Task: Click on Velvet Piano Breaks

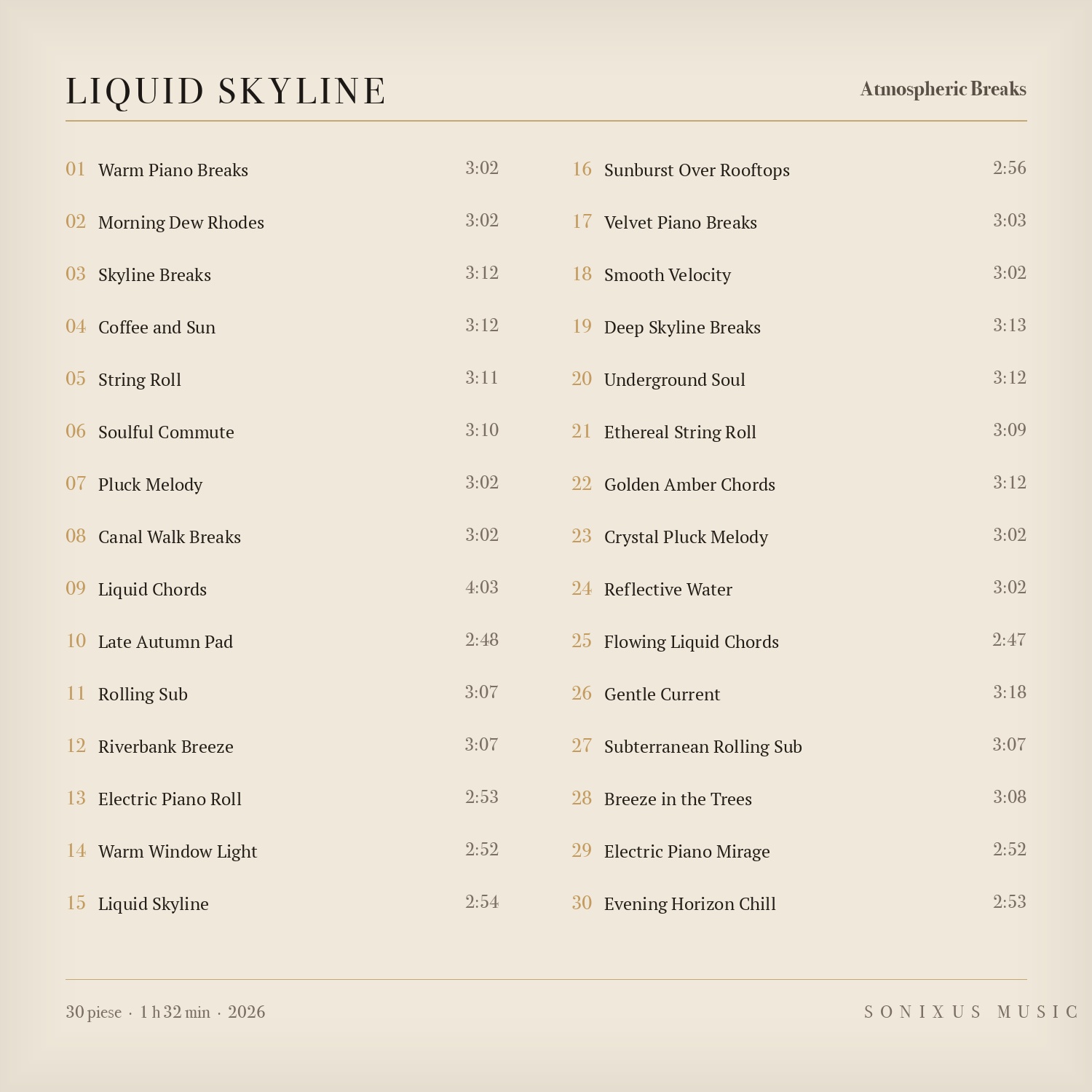Action: pyautogui.click(x=799, y=221)
